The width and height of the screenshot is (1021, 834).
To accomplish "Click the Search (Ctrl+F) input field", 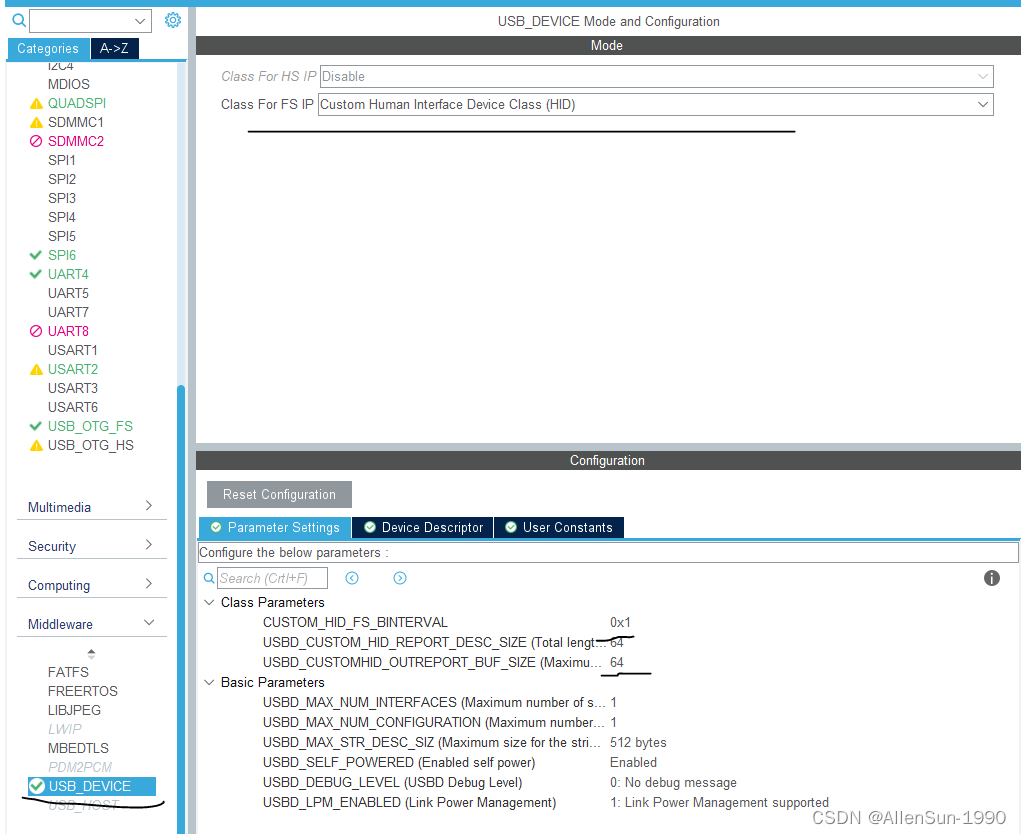I will coord(270,578).
